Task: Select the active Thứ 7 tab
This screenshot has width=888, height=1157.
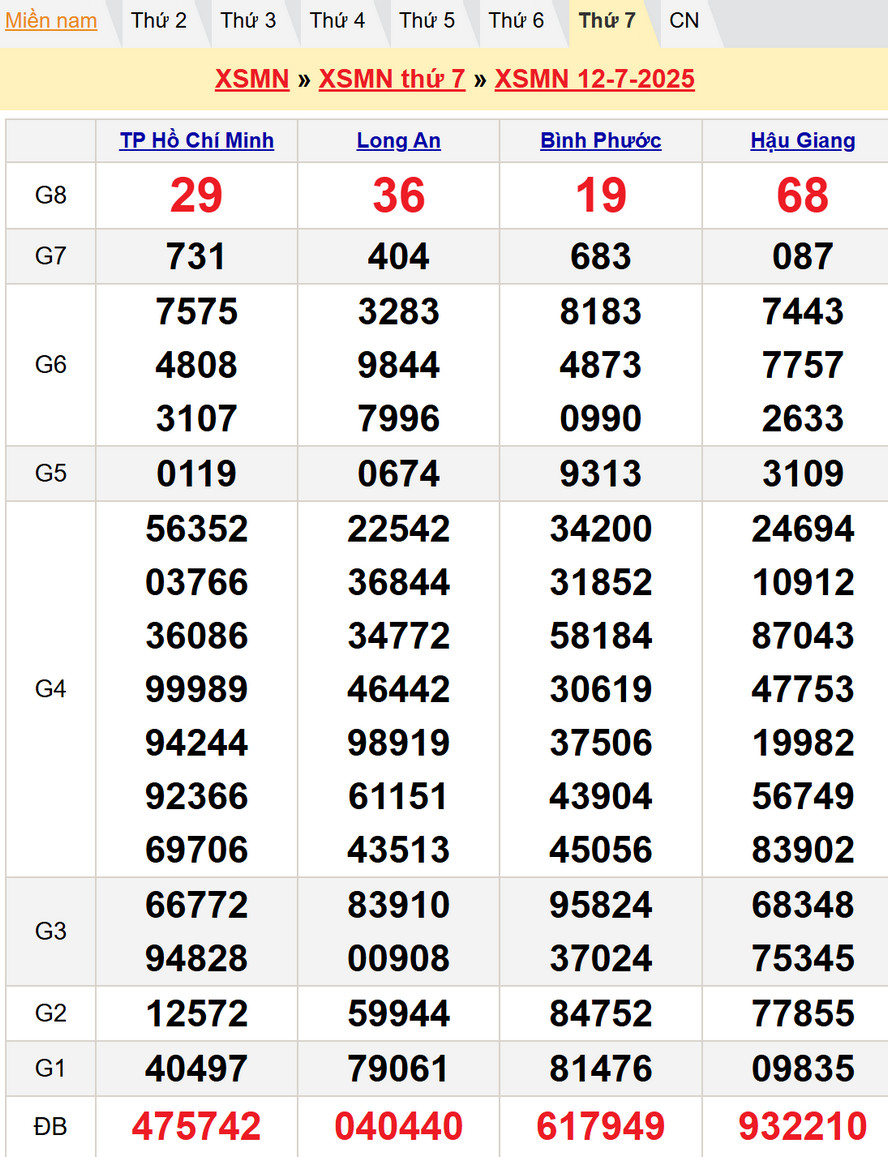Action: (607, 21)
